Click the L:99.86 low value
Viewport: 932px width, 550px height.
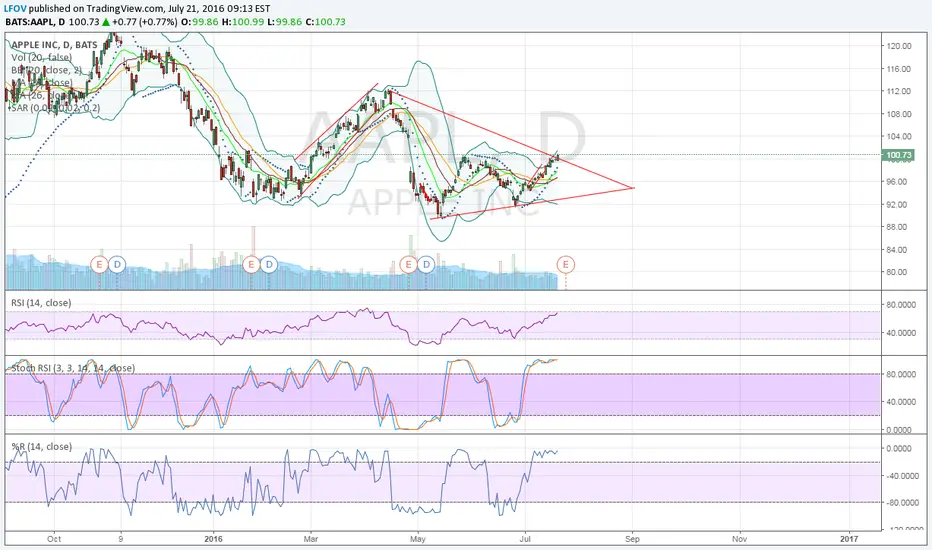[x=285, y=22]
